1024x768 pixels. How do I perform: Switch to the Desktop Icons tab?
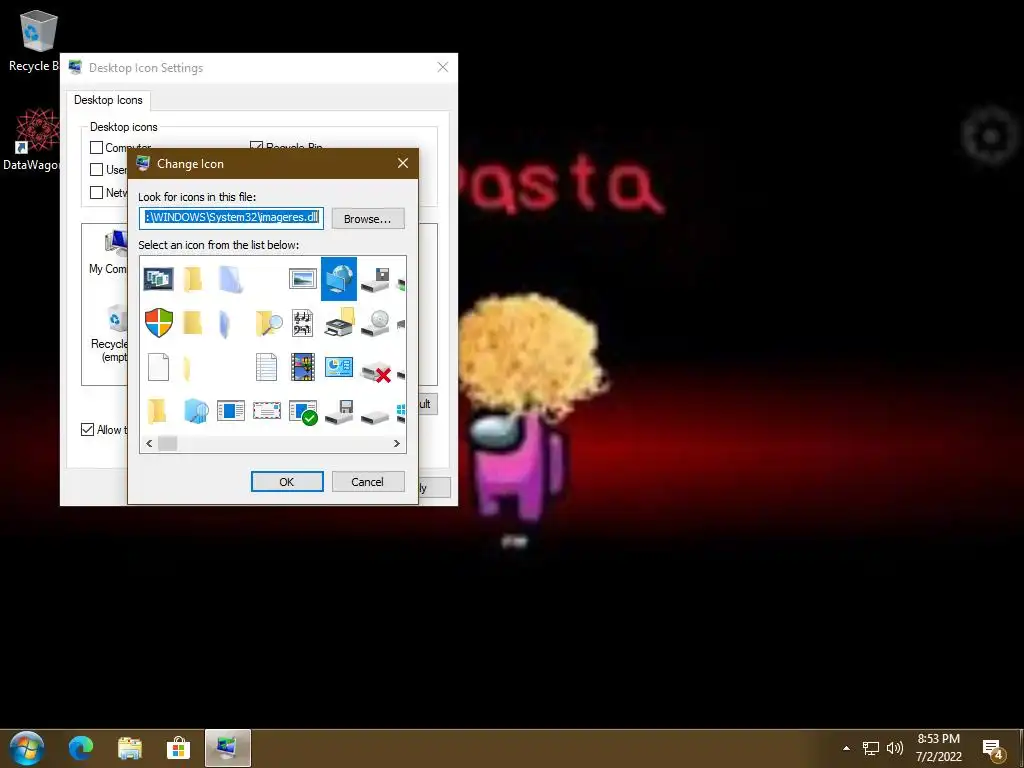pos(108,100)
